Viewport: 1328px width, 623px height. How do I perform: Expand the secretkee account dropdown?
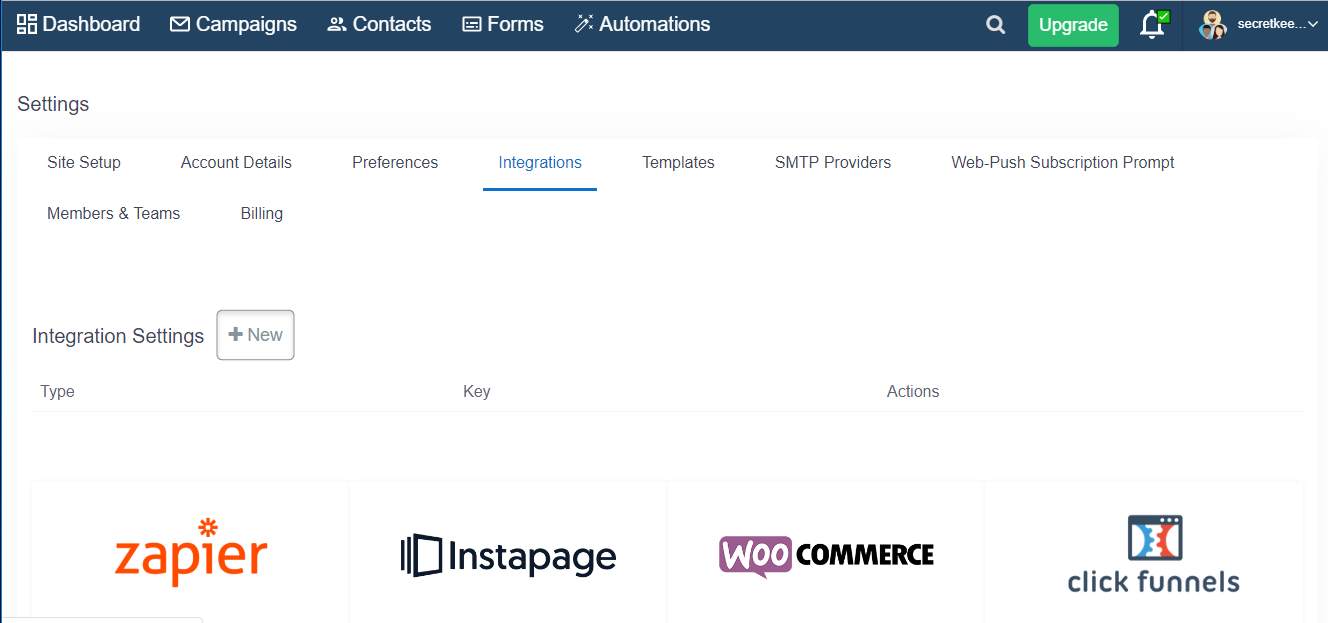tap(1277, 25)
